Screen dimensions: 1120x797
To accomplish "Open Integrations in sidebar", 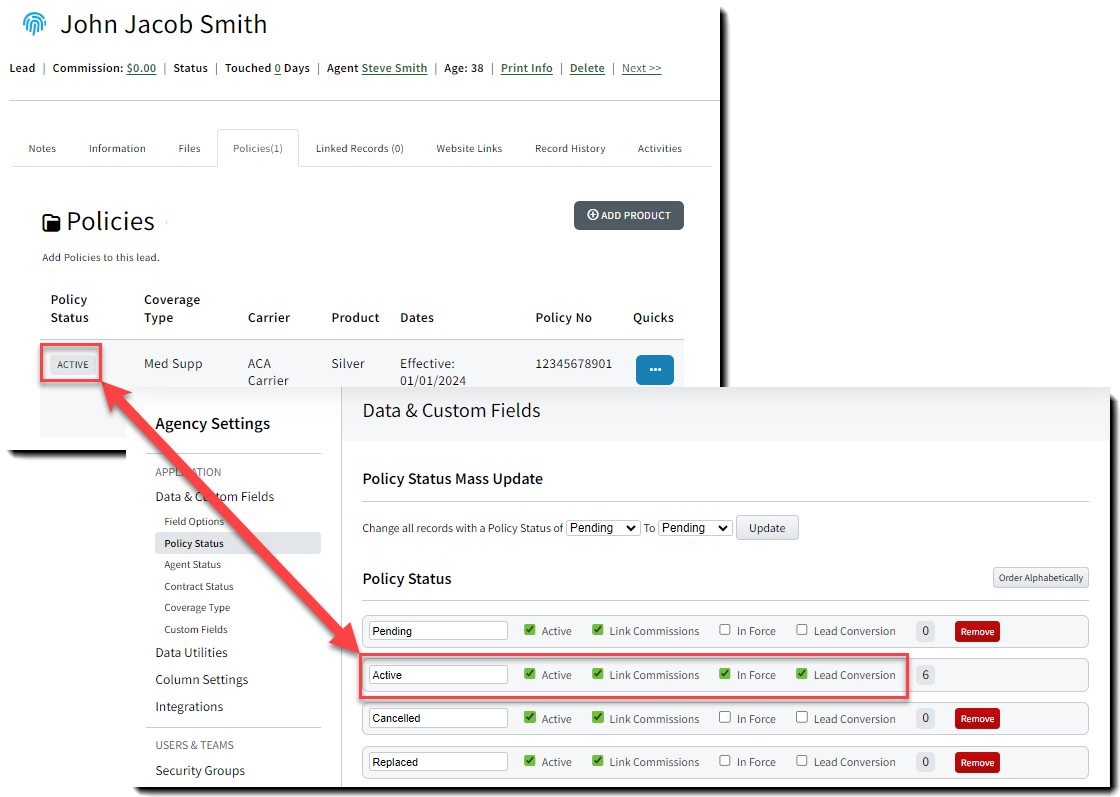I will [x=189, y=706].
